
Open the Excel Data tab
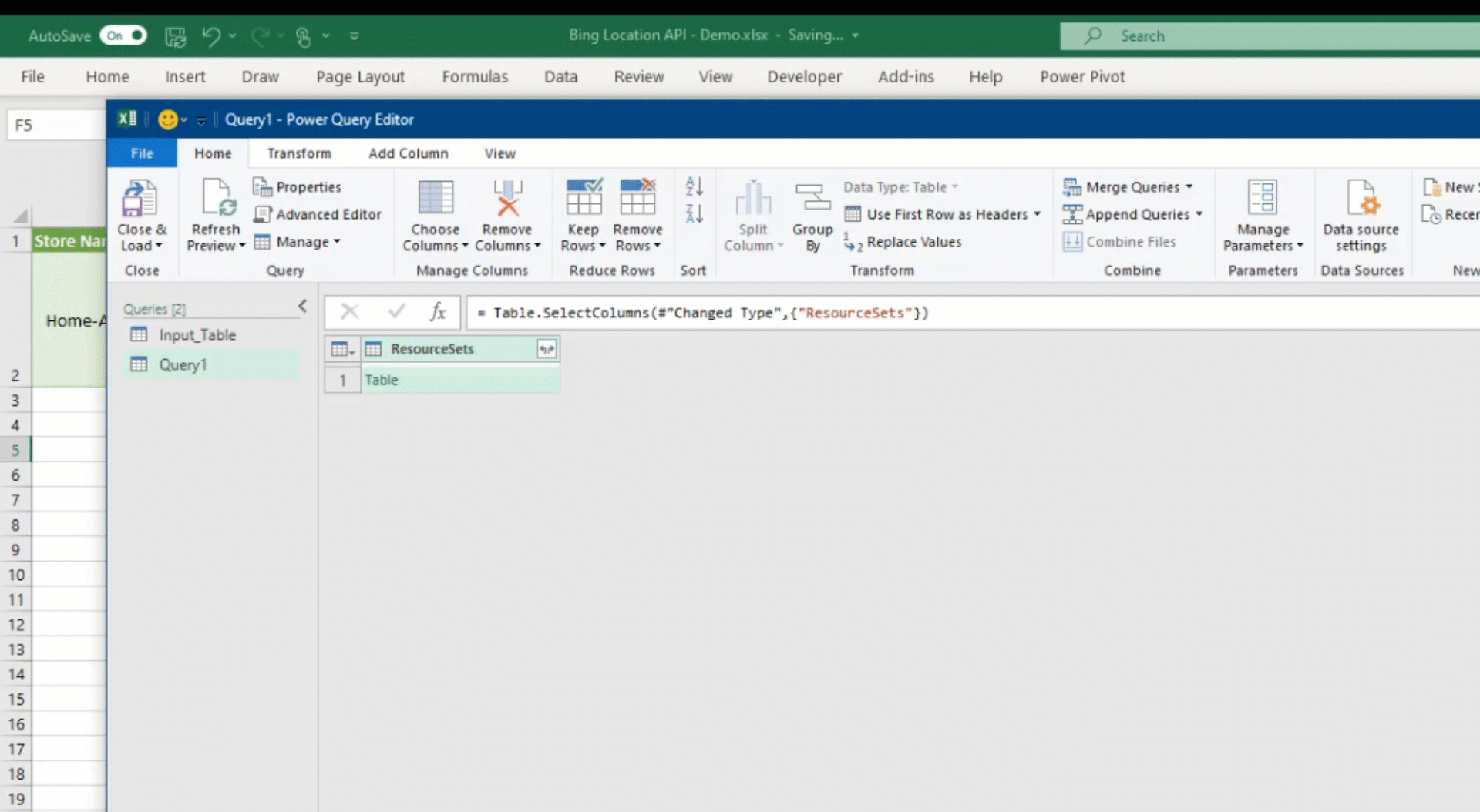pyautogui.click(x=560, y=76)
